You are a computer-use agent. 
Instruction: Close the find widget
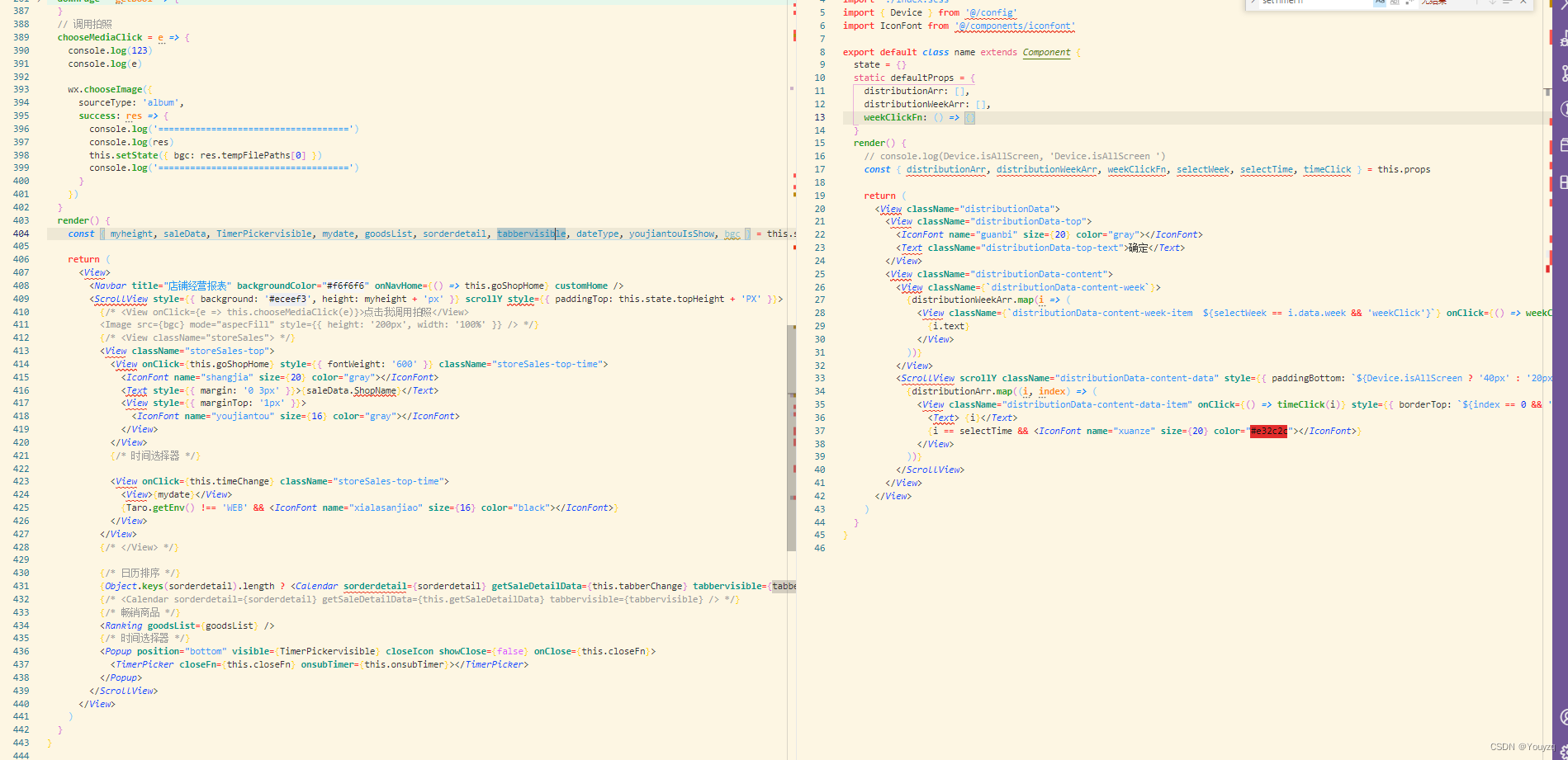(x=1524, y=2)
